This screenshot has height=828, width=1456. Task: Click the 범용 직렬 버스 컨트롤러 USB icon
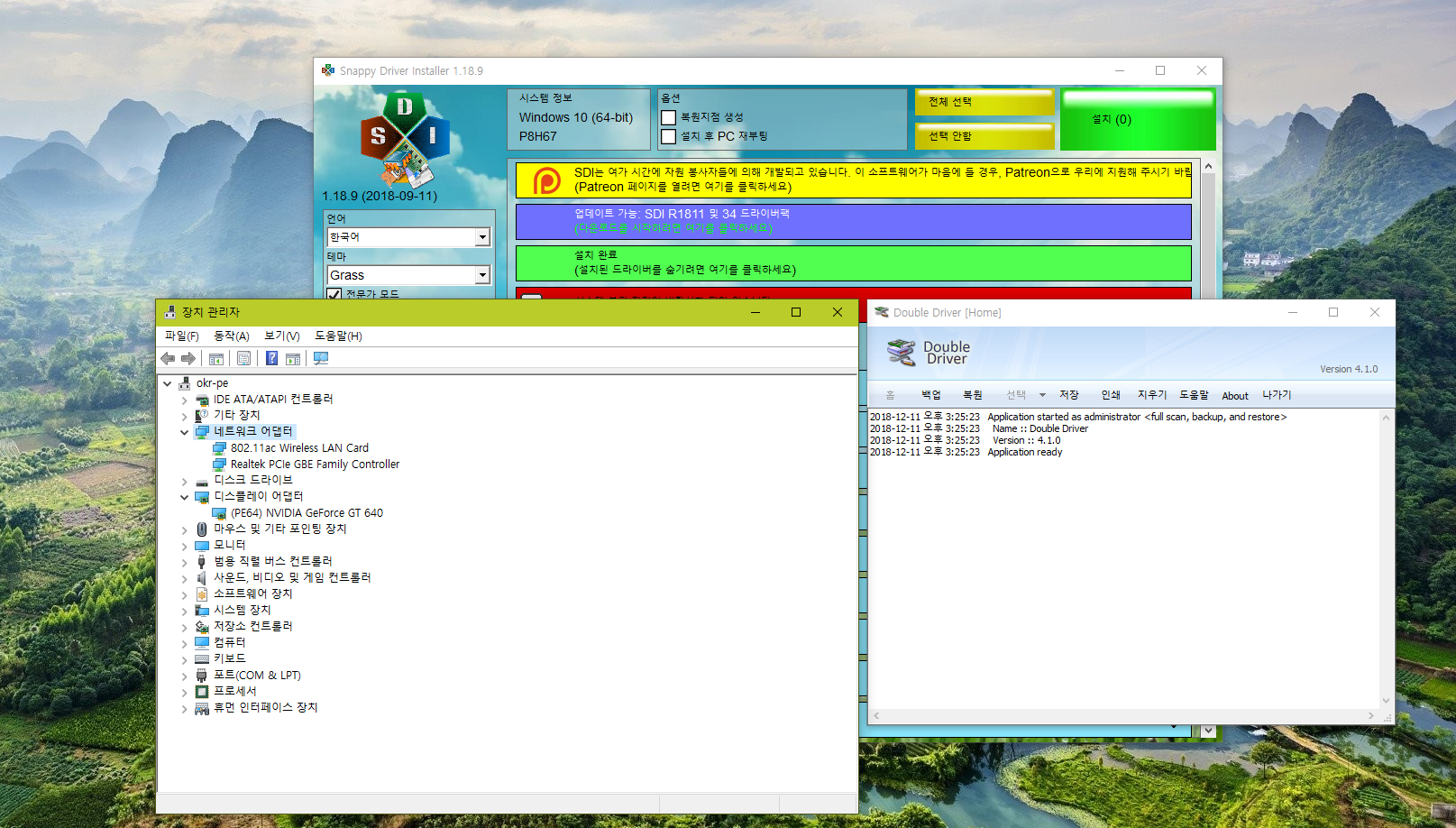point(202,562)
